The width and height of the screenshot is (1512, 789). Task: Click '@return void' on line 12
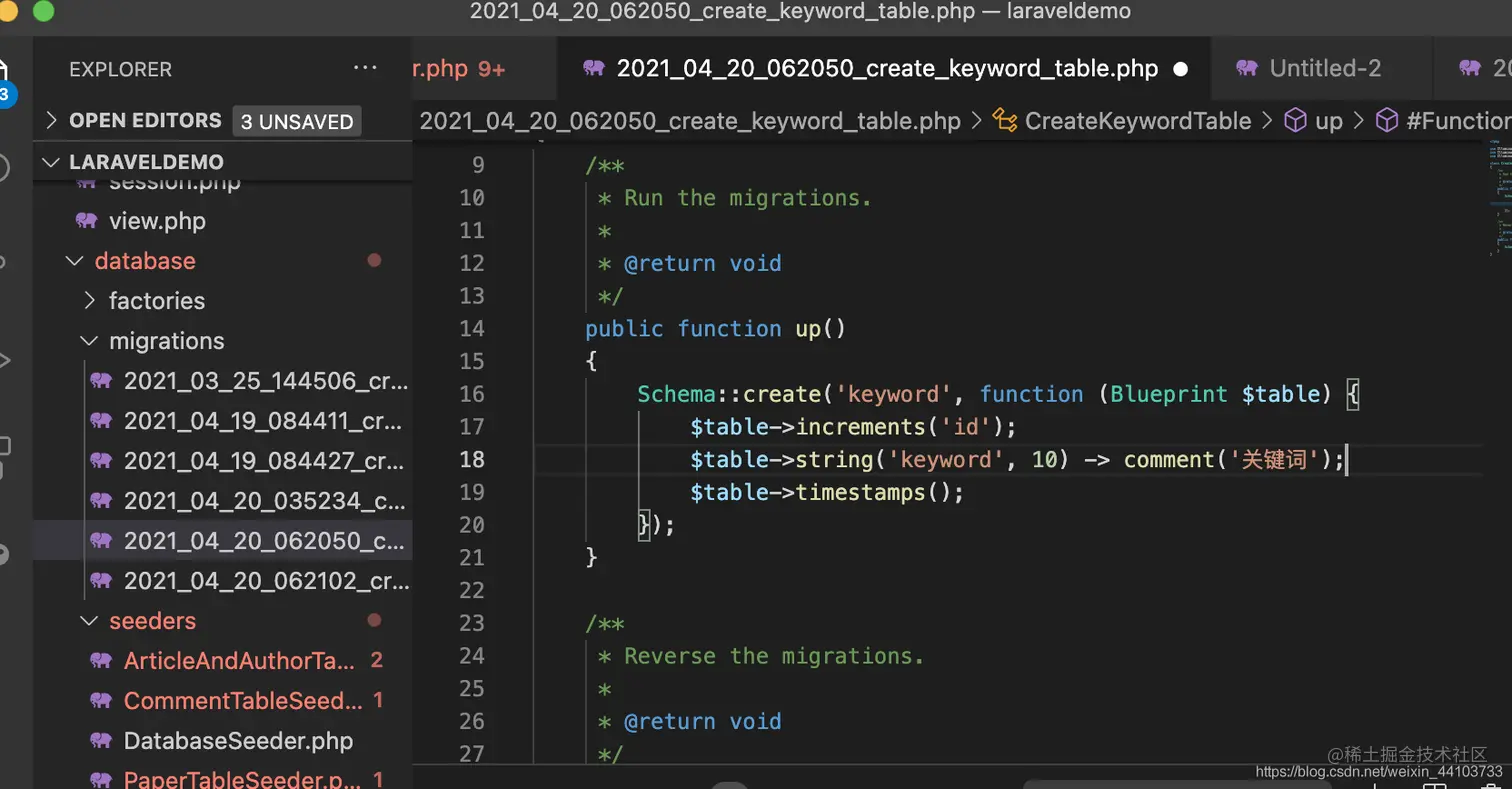702,263
